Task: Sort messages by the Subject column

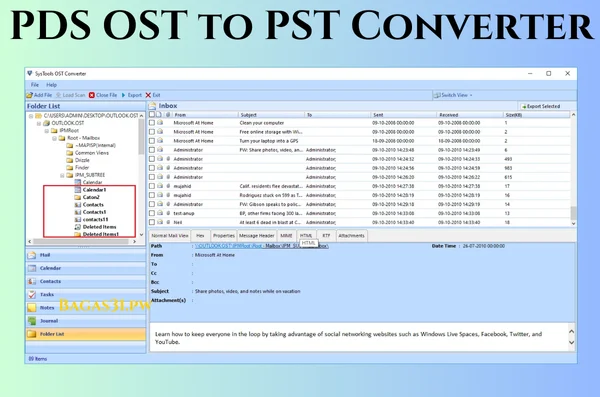Action: (x=271, y=114)
